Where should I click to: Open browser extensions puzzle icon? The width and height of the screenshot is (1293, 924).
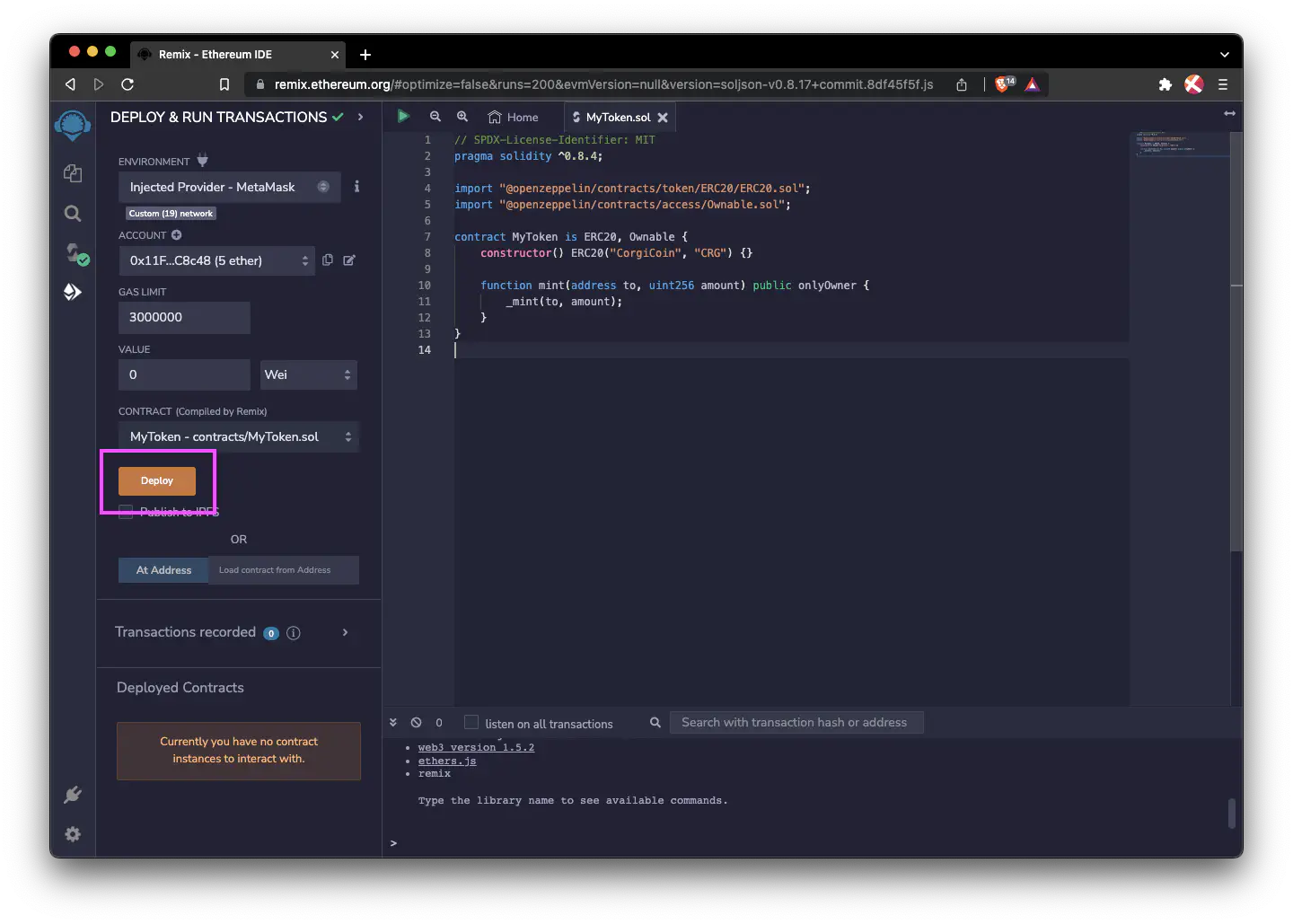coord(1165,84)
